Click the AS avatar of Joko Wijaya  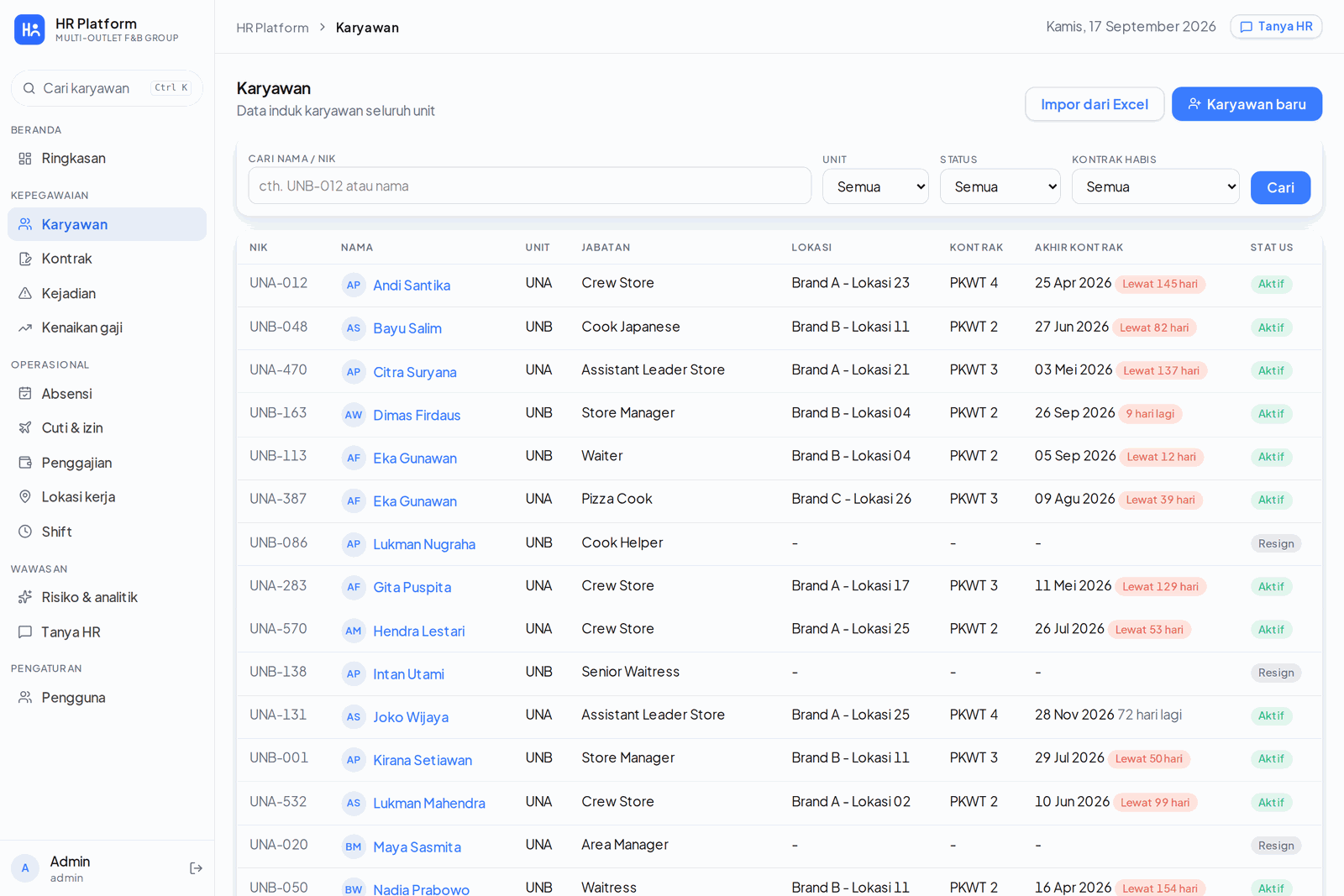(x=354, y=717)
